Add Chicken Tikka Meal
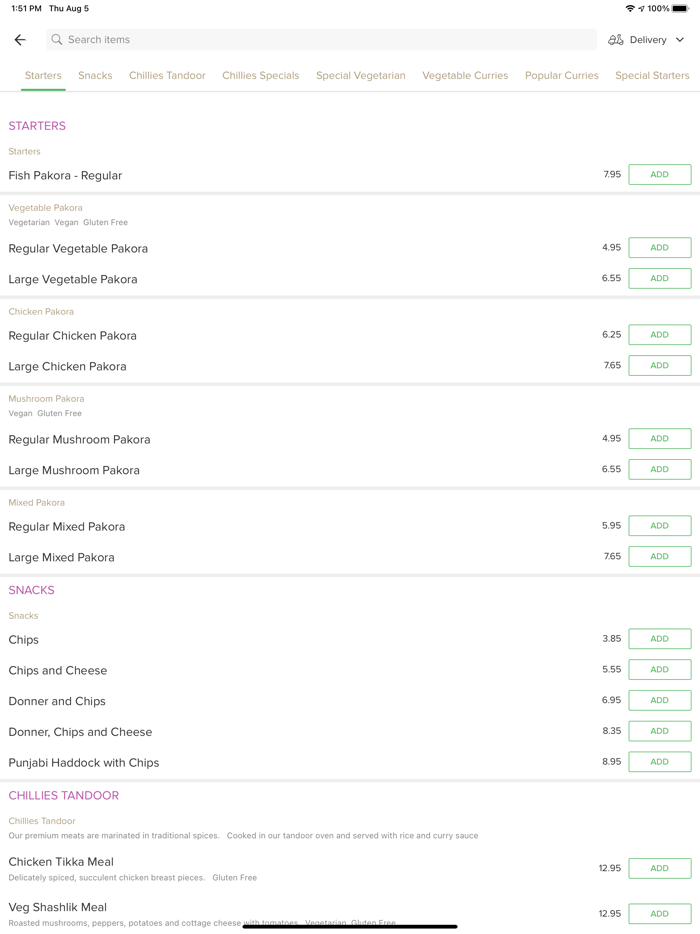 (659, 868)
